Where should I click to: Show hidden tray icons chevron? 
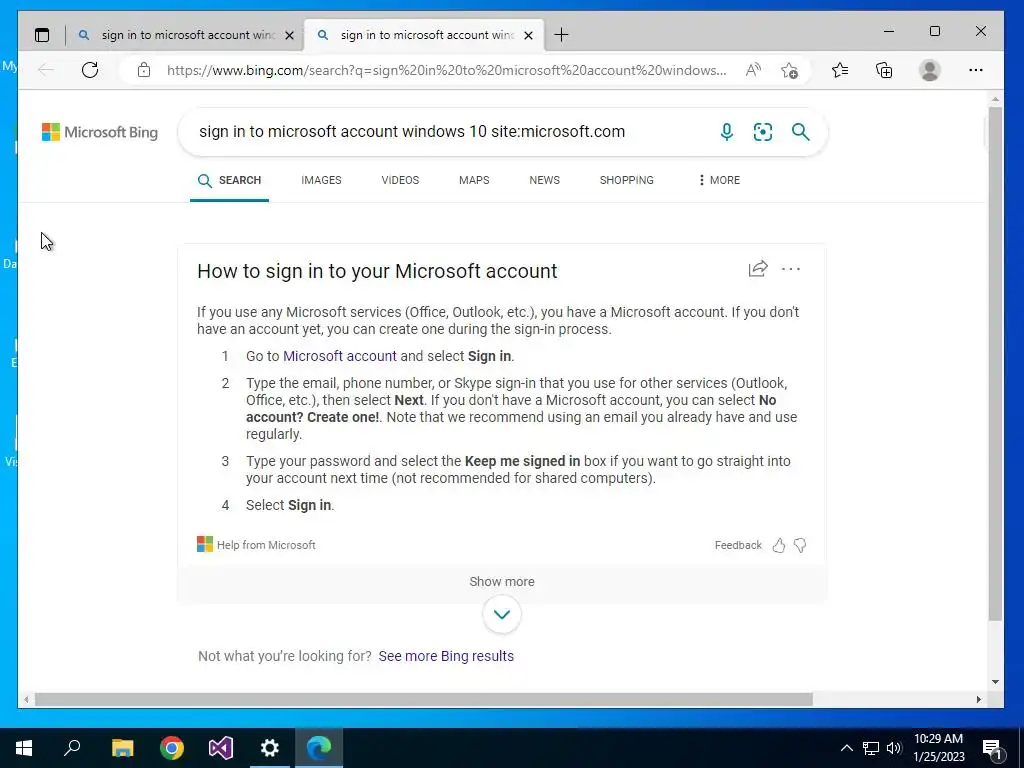point(846,748)
